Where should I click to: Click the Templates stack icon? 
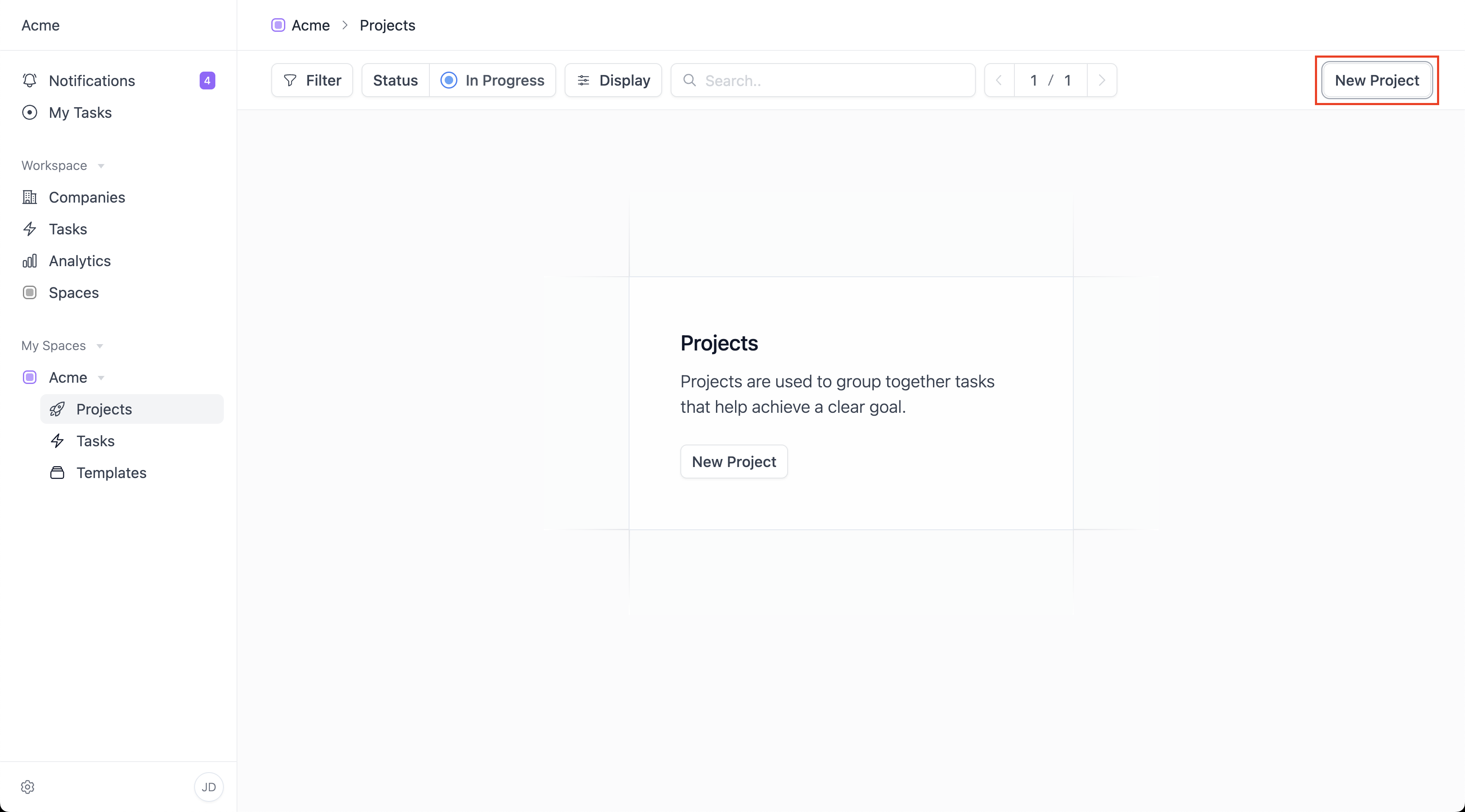tap(57, 473)
